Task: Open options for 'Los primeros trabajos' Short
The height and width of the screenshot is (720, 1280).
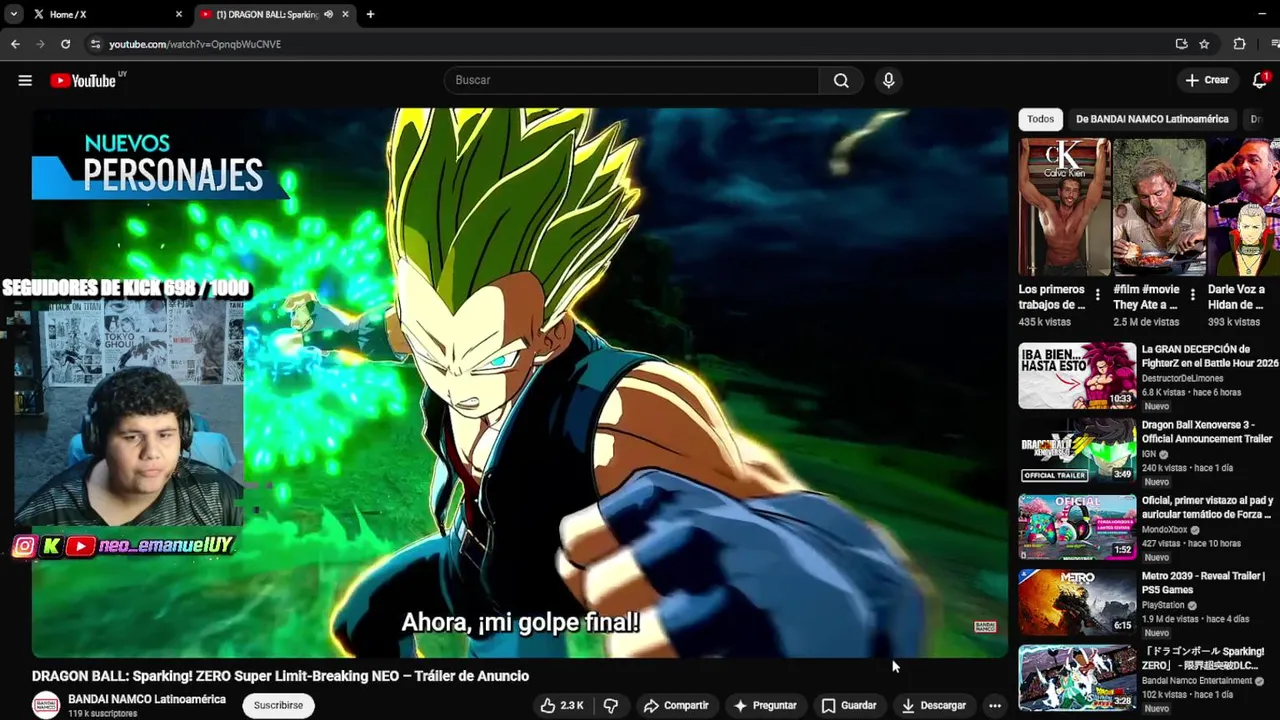Action: tap(1098, 295)
